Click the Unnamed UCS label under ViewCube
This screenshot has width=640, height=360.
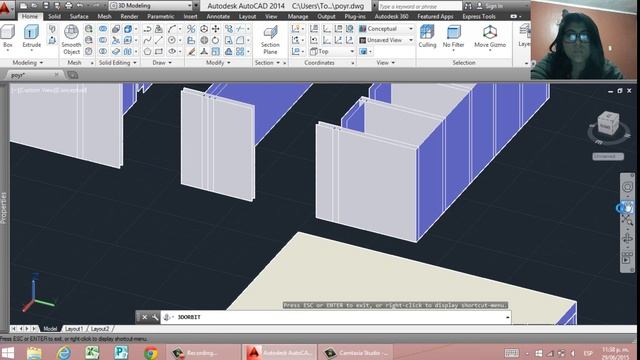coord(608,156)
